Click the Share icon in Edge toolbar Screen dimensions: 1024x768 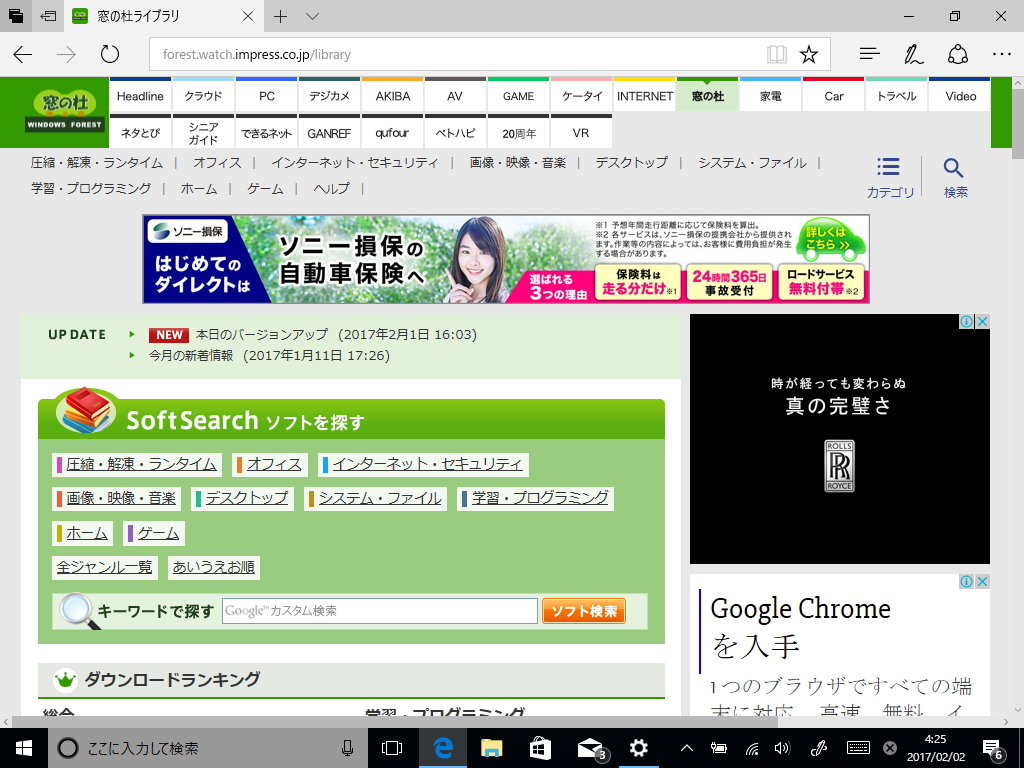pyautogui.click(x=958, y=55)
